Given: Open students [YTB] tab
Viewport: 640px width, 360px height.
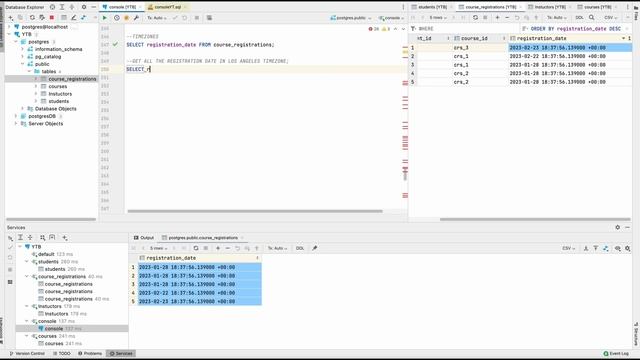Looking at the screenshot, I should pyautogui.click(x=431, y=7).
